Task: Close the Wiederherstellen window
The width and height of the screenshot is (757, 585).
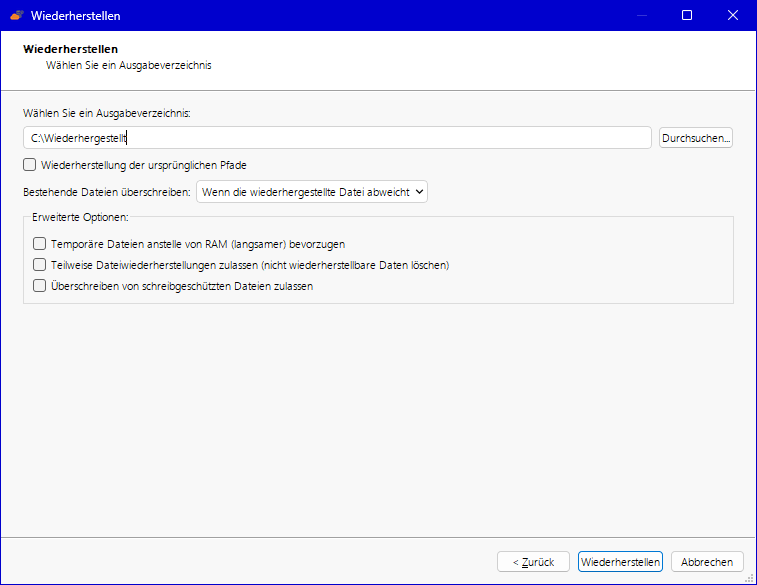Action: (733, 15)
